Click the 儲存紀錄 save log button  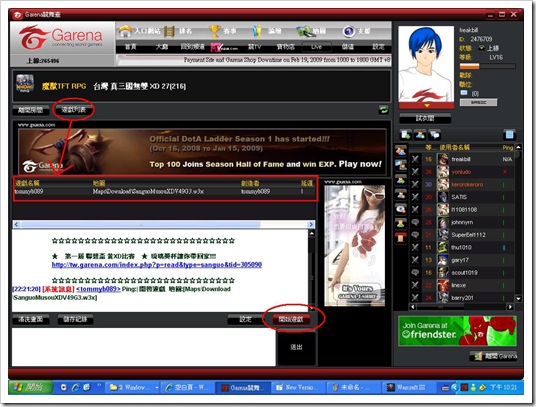[75, 320]
